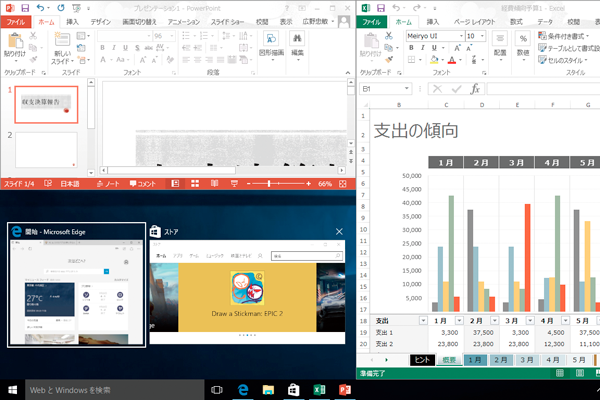Open PowerPoint デザイン tab
Viewport: 600px width, 400px height.
(101, 22)
